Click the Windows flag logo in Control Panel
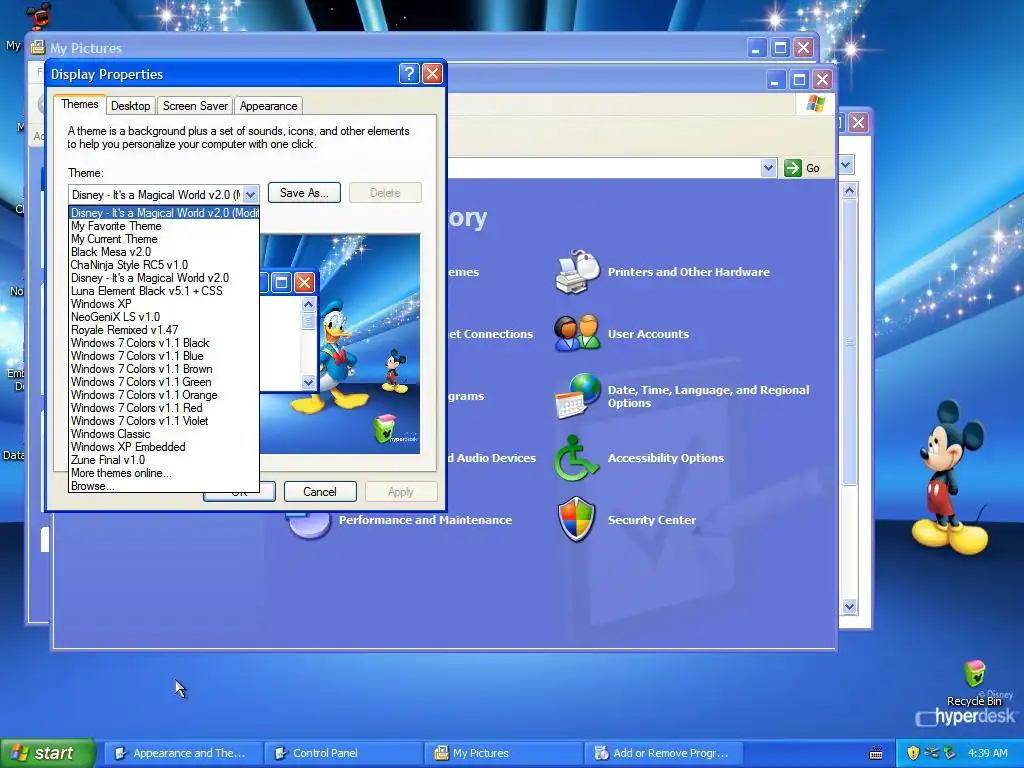The height and width of the screenshot is (768, 1024). 815,104
